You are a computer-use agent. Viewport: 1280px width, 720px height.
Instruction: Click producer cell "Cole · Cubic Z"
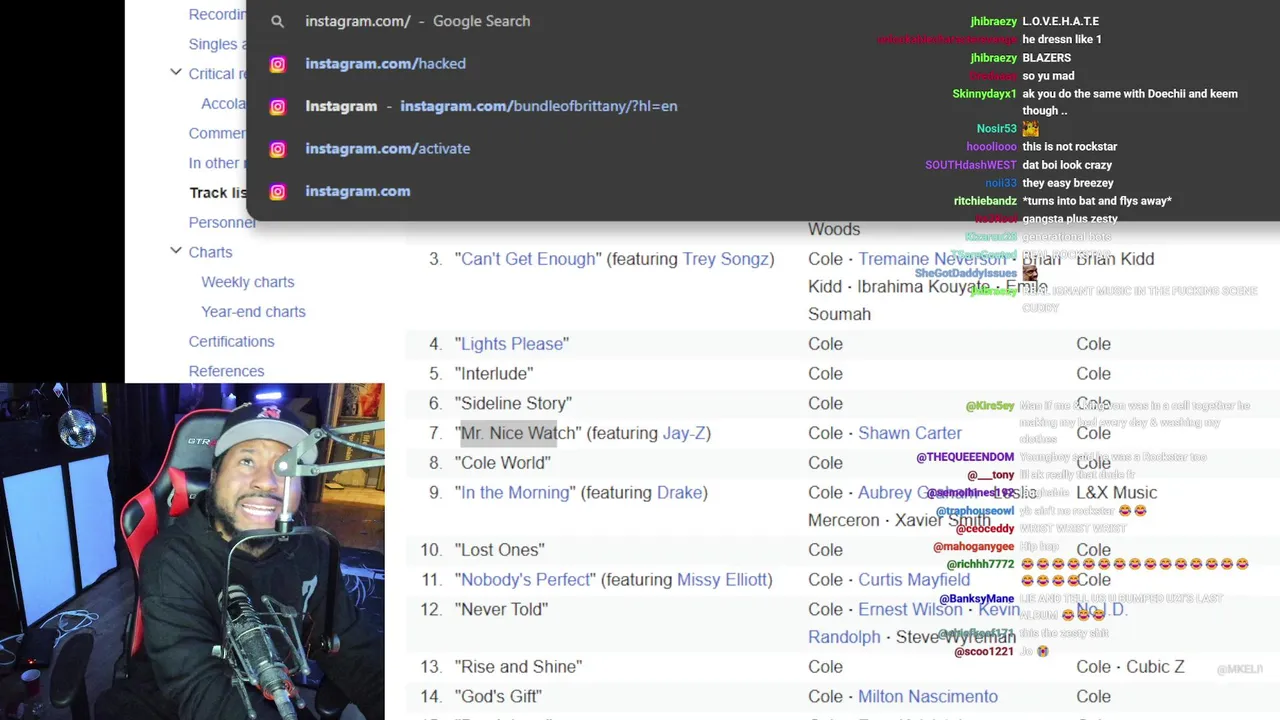(x=1130, y=667)
